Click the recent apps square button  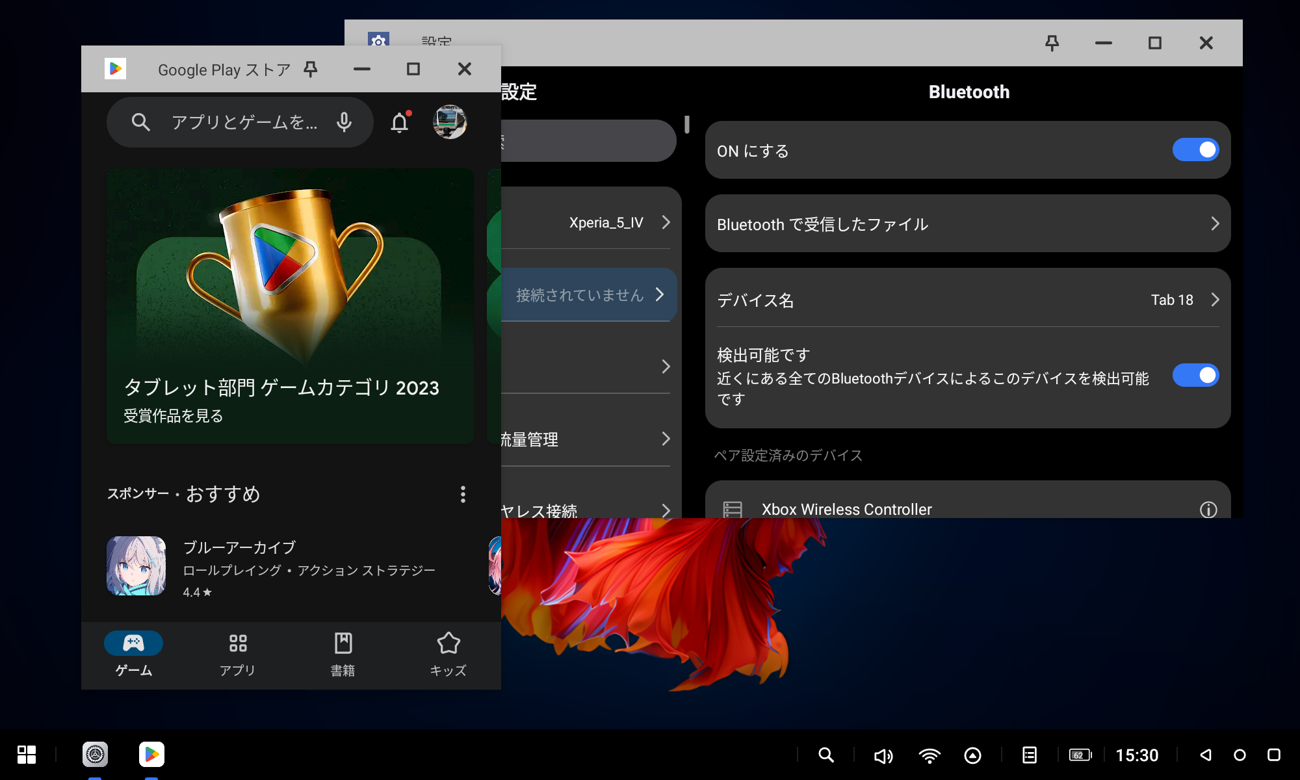tap(1274, 755)
